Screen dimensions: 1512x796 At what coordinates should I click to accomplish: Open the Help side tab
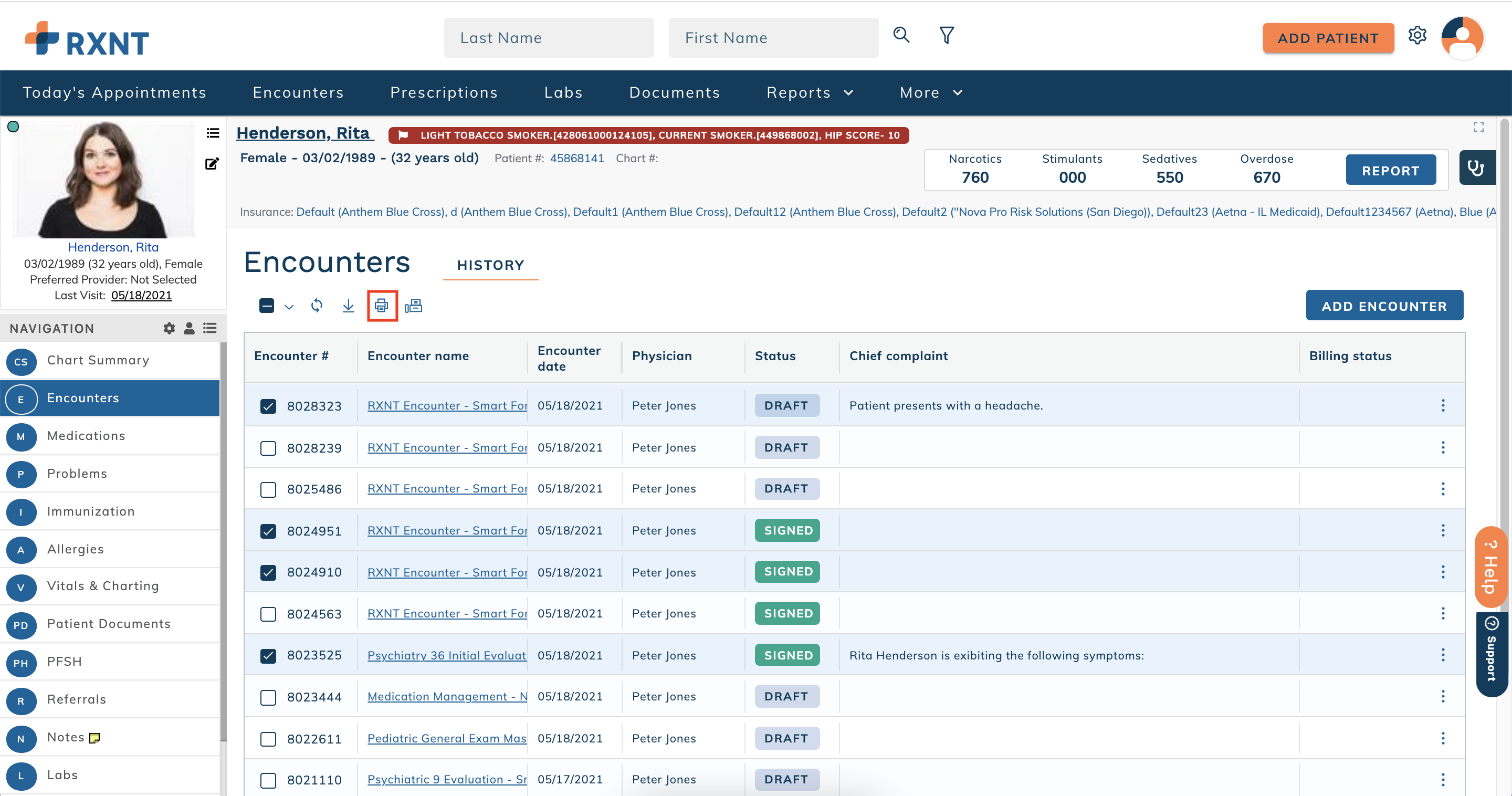point(1491,567)
